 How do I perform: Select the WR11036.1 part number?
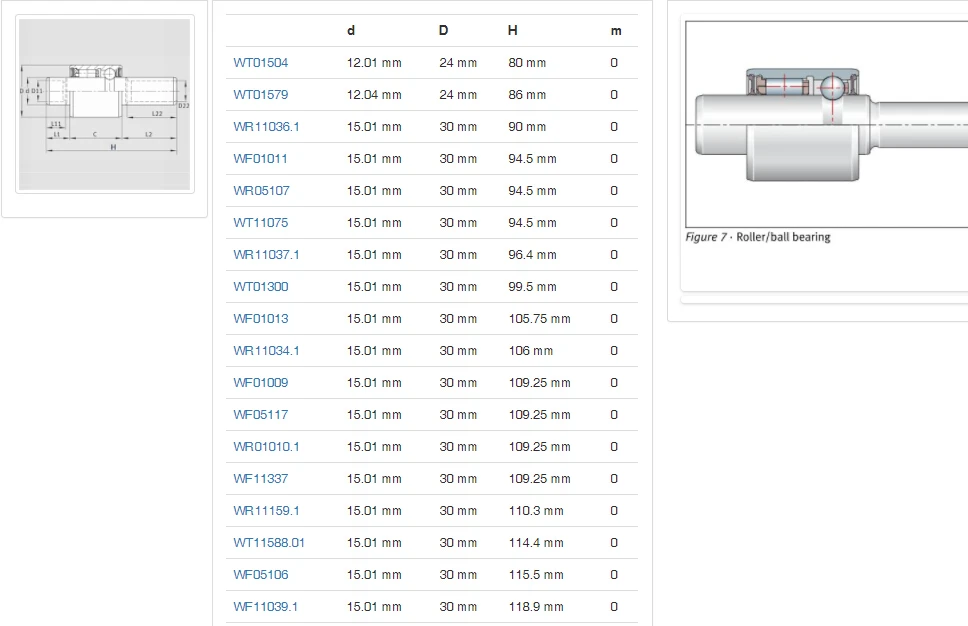[x=266, y=127]
